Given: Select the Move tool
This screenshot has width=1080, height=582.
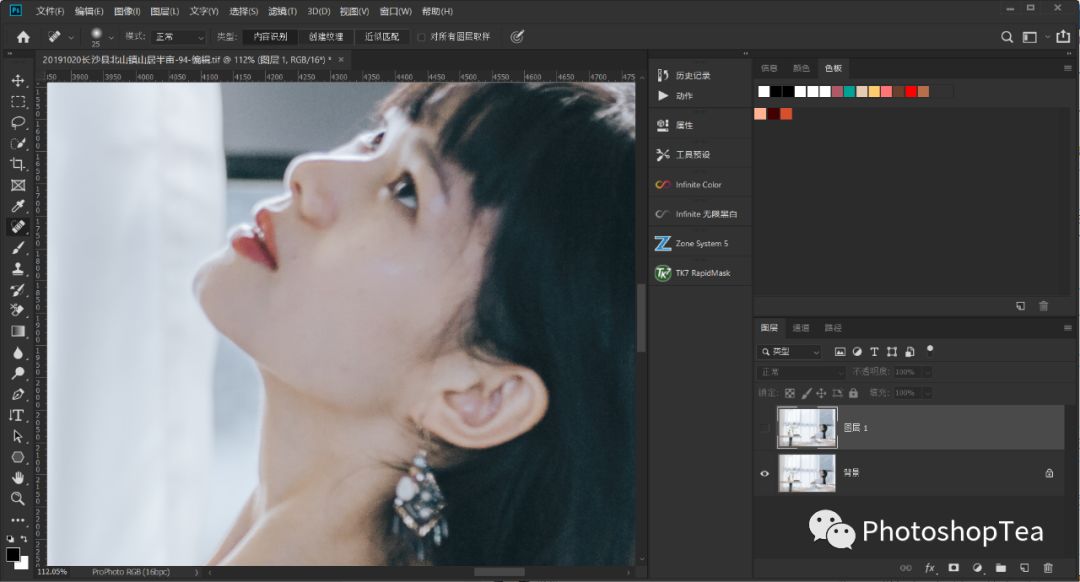Looking at the screenshot, I should (18, 81).
